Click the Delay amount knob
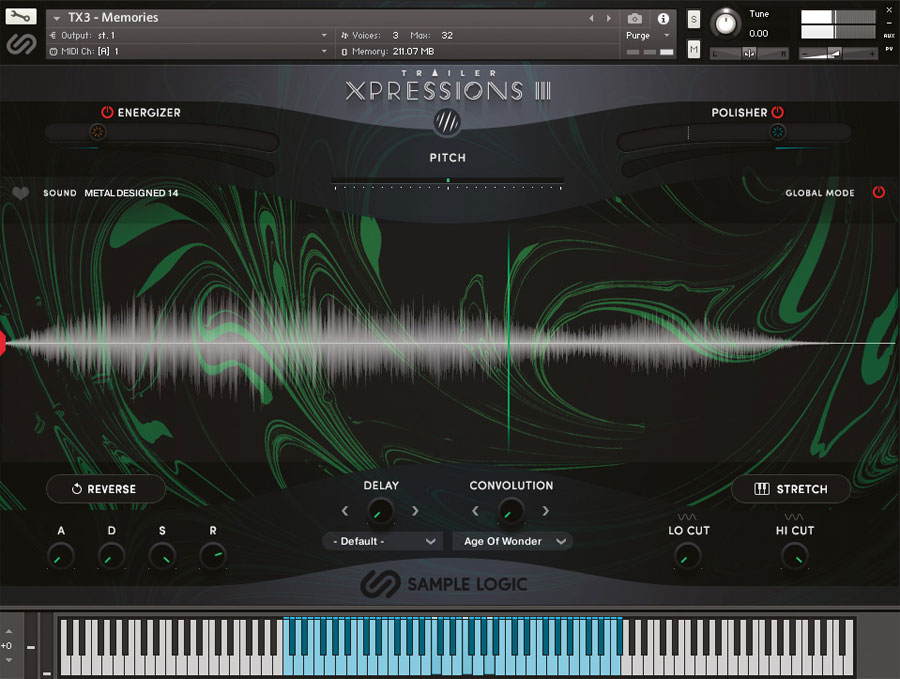 pyautogui.click(x=380, y=511)
